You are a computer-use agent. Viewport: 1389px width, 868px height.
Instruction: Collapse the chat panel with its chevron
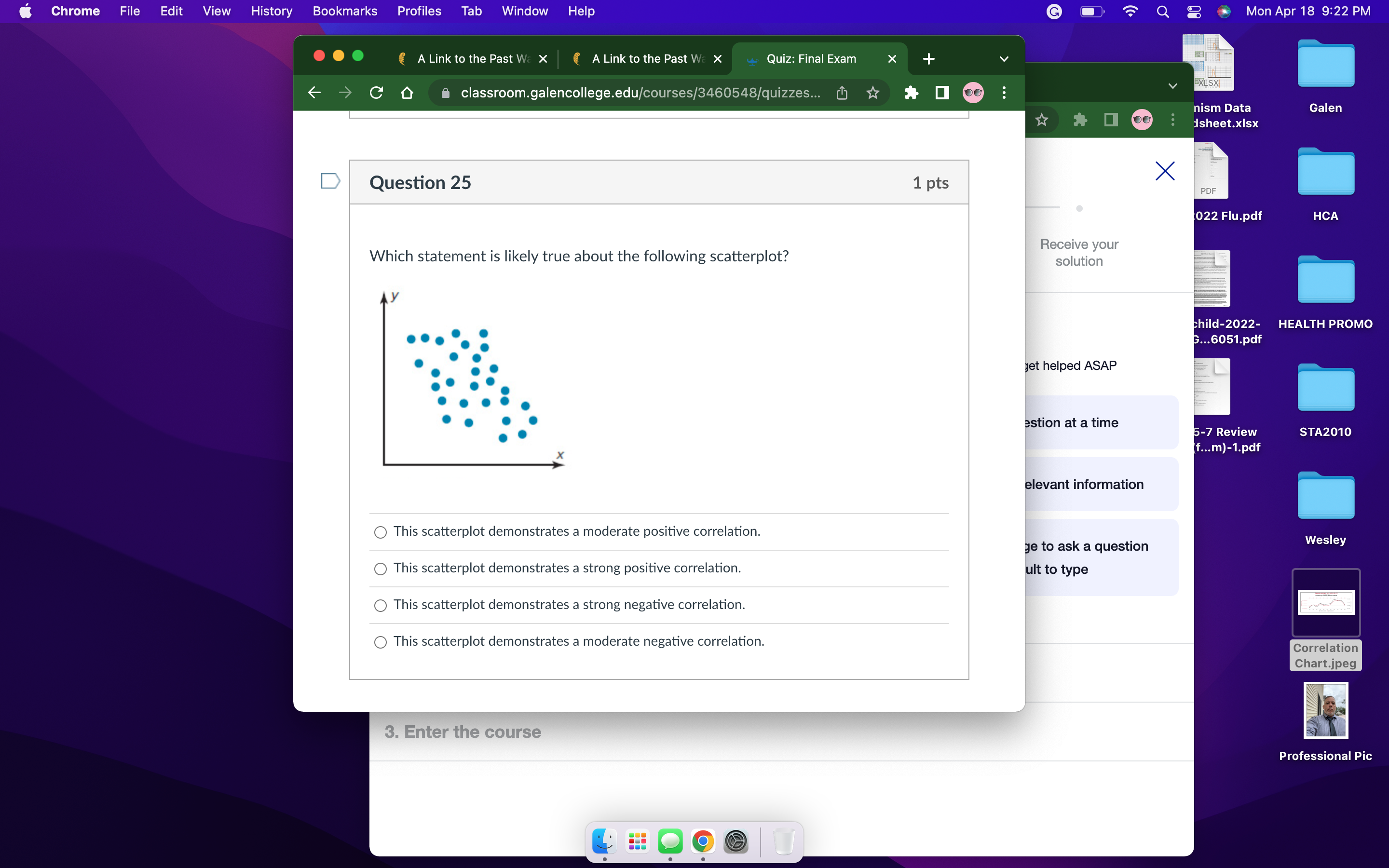pyautogui.click(x=1172, y=85)
